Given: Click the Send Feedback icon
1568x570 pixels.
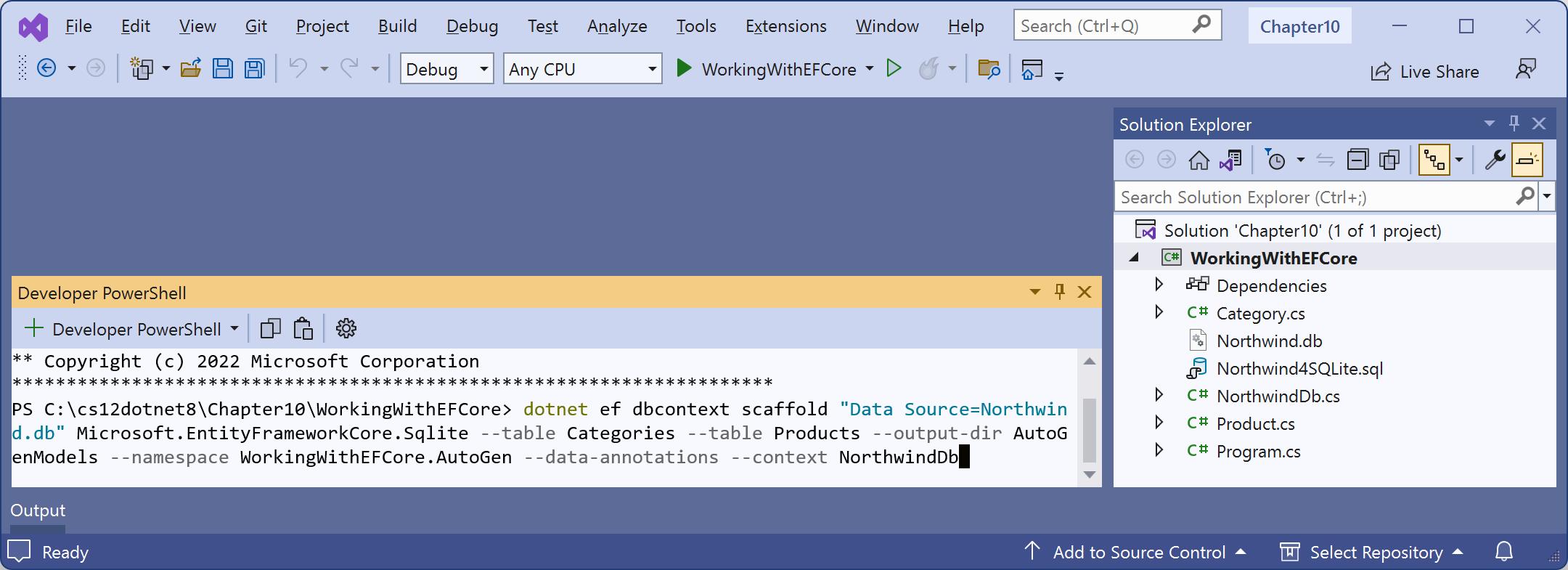Looking at the screenshot, I should 1526,69.
